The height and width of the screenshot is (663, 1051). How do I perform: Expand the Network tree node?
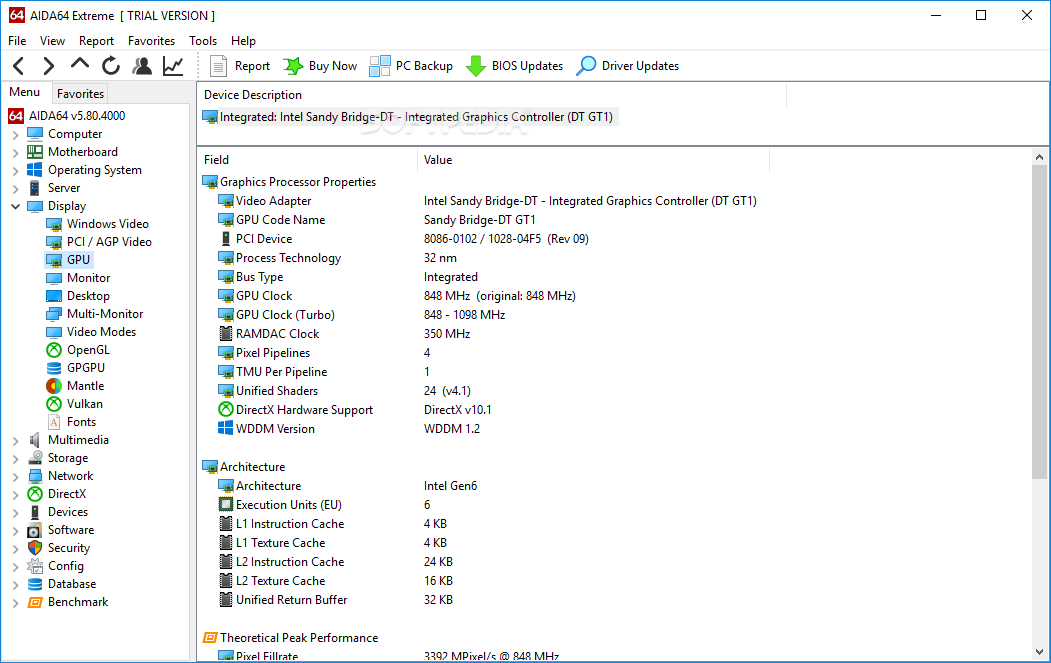tap(15, 477)
